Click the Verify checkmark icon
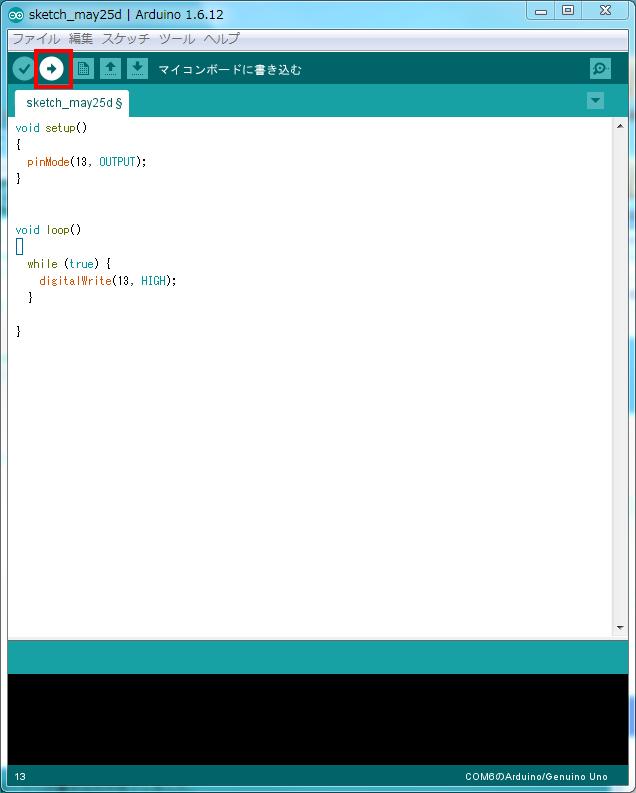The height and width of the screenshot is (793, 636). click(x=23, y=69)
